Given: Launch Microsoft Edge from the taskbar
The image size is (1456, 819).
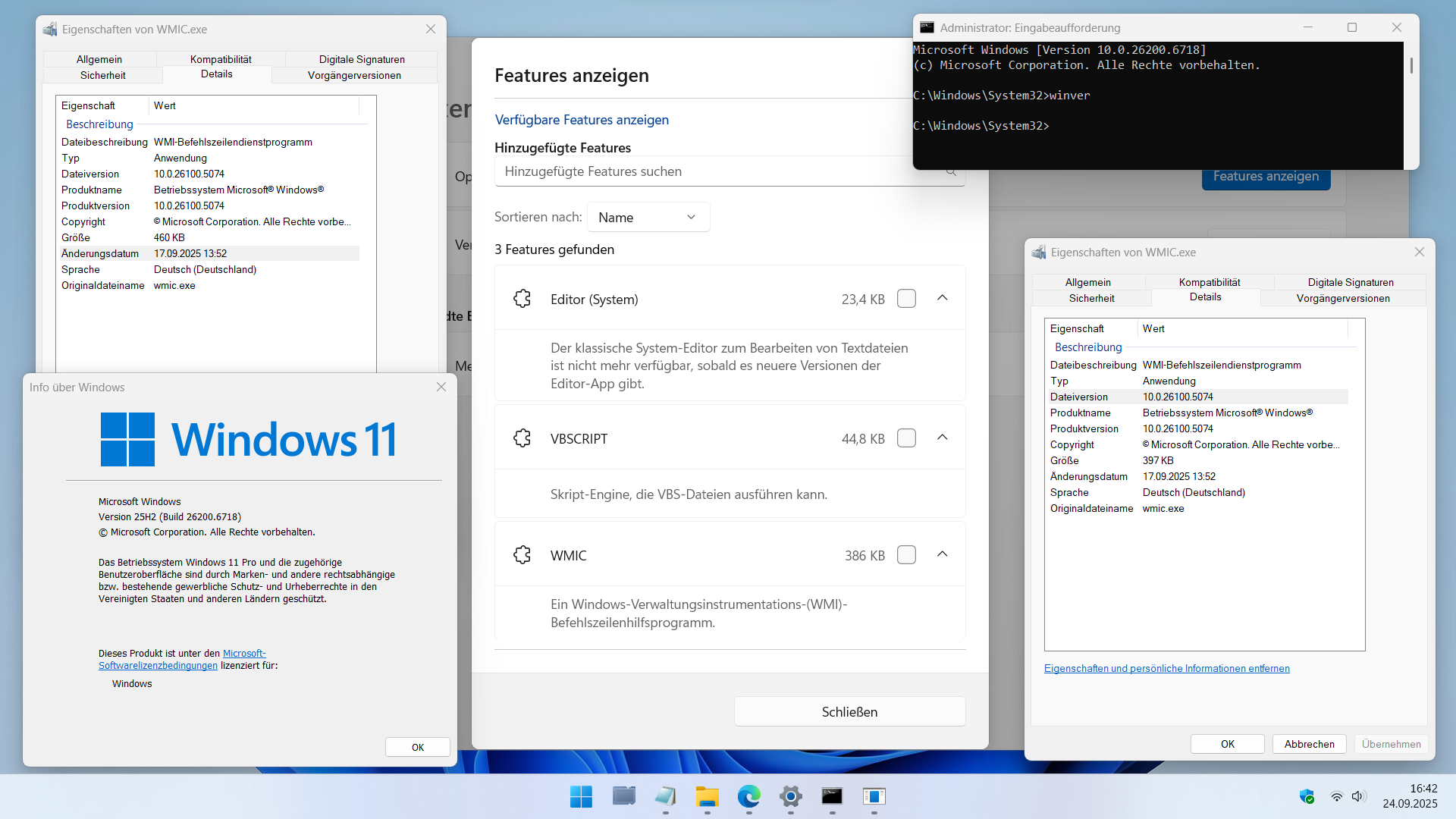Looking at the screenshot, I should point(748,796).
